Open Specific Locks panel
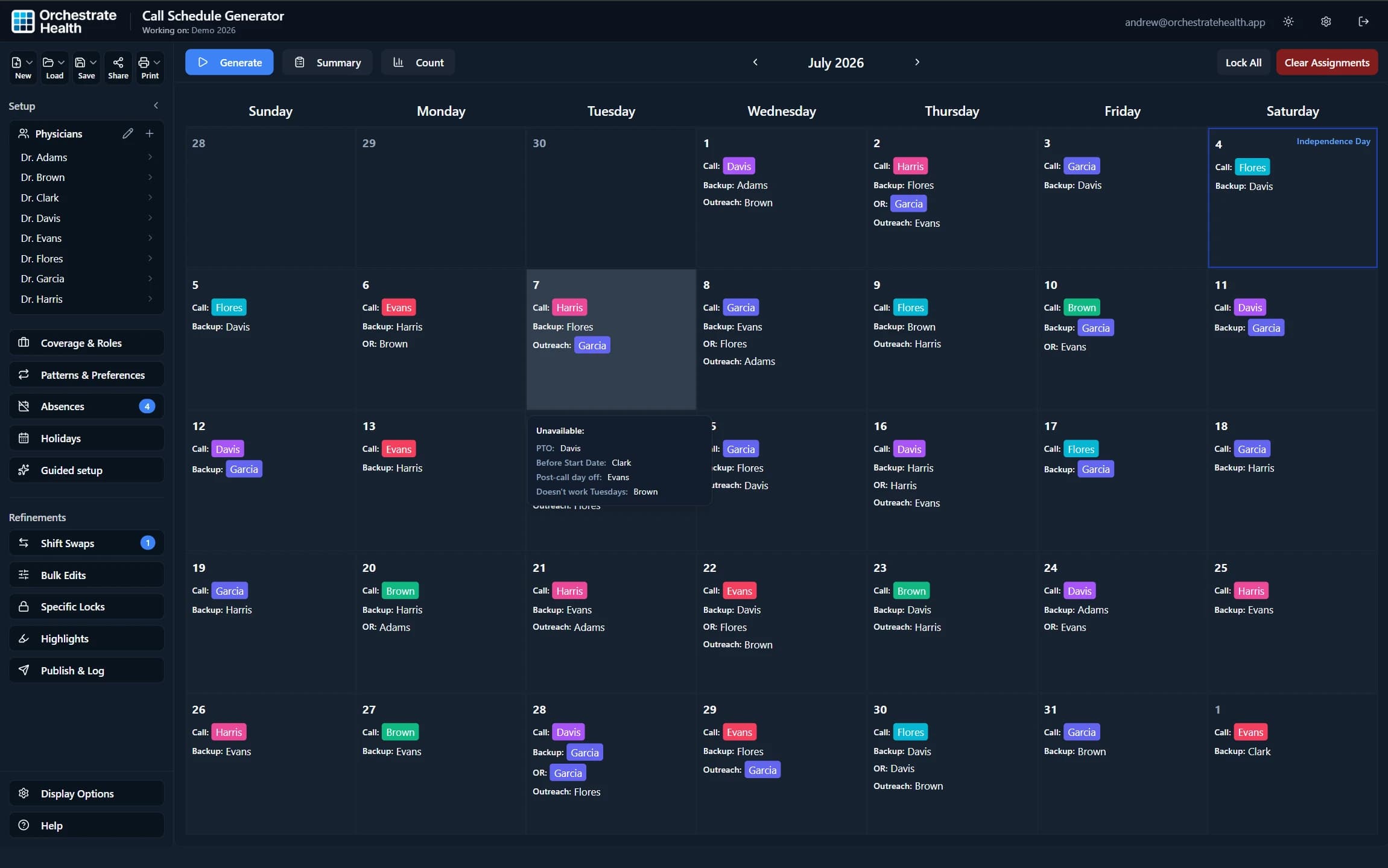 click(87, 606)
